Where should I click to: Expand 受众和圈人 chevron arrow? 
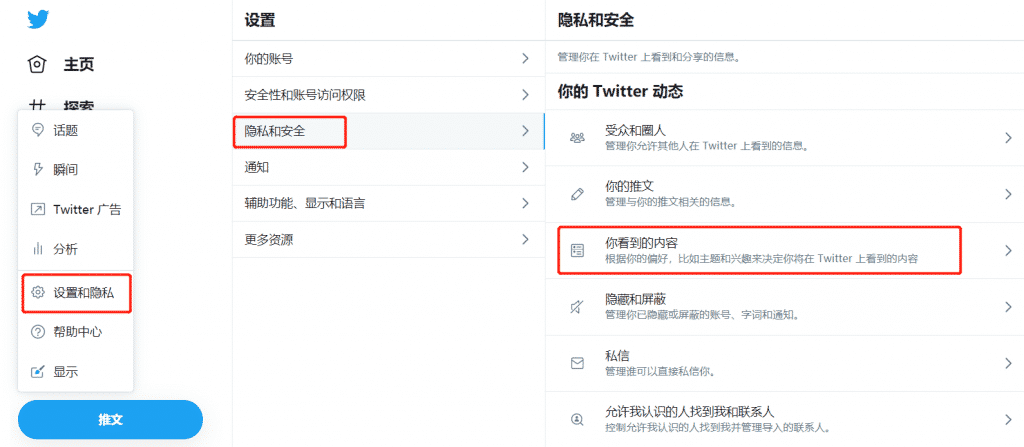1008,137
